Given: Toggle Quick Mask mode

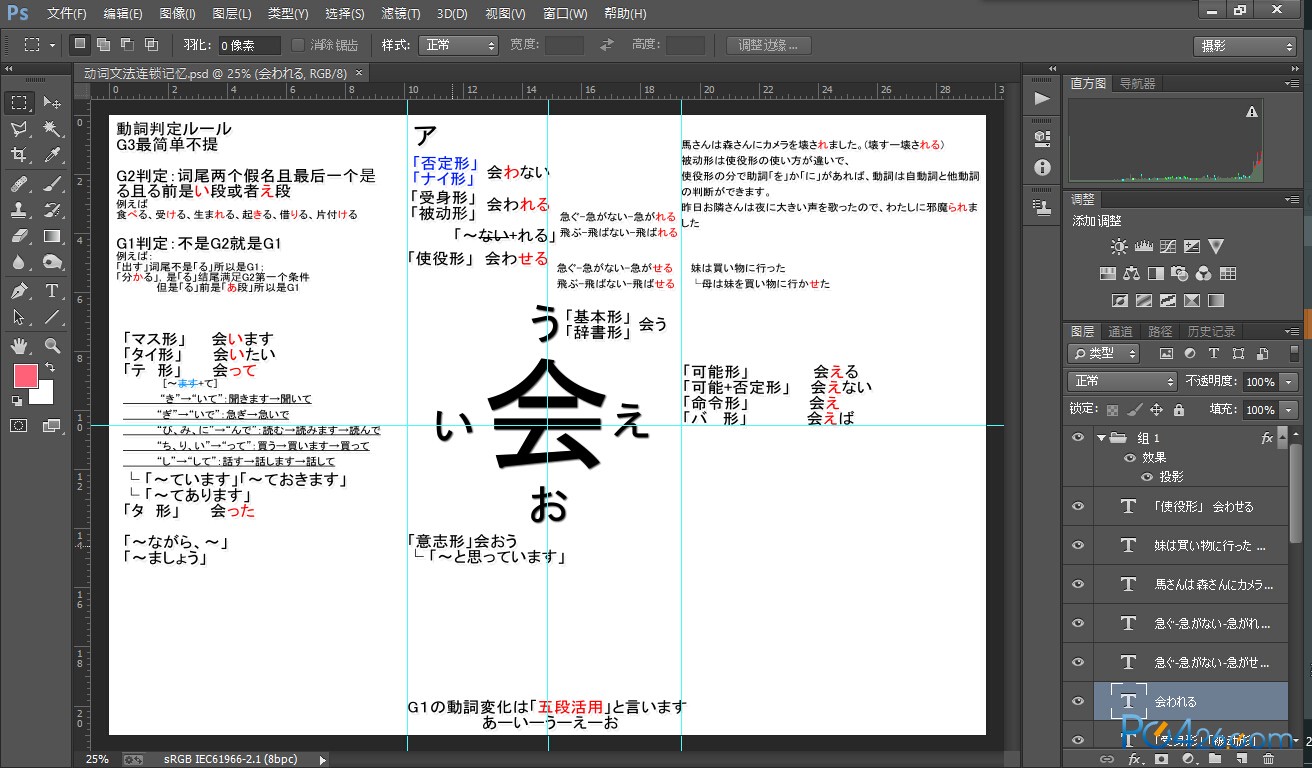Looking at the screenshot, I should click(19, 426).
